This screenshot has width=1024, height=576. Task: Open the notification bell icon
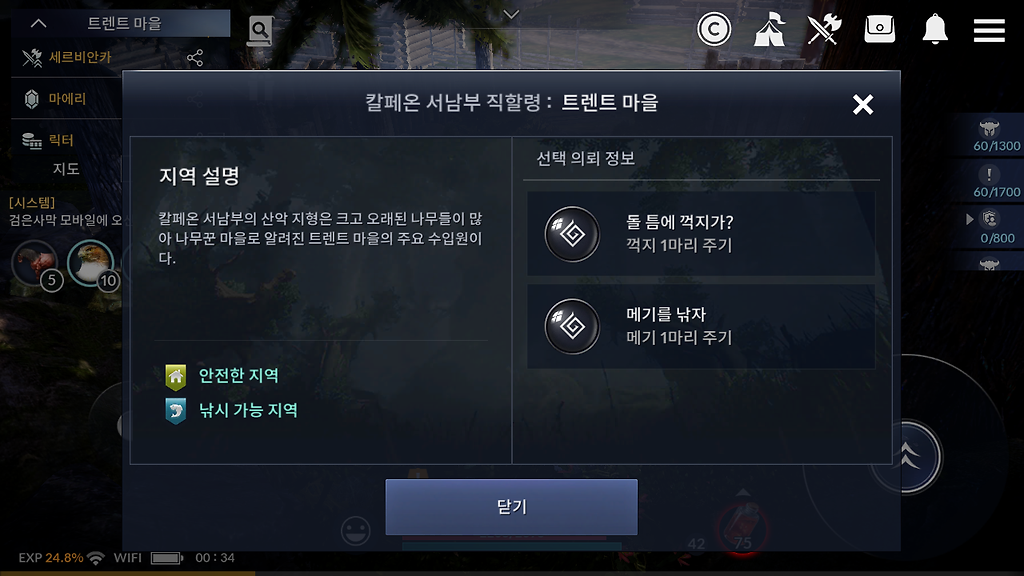[935, 29]
